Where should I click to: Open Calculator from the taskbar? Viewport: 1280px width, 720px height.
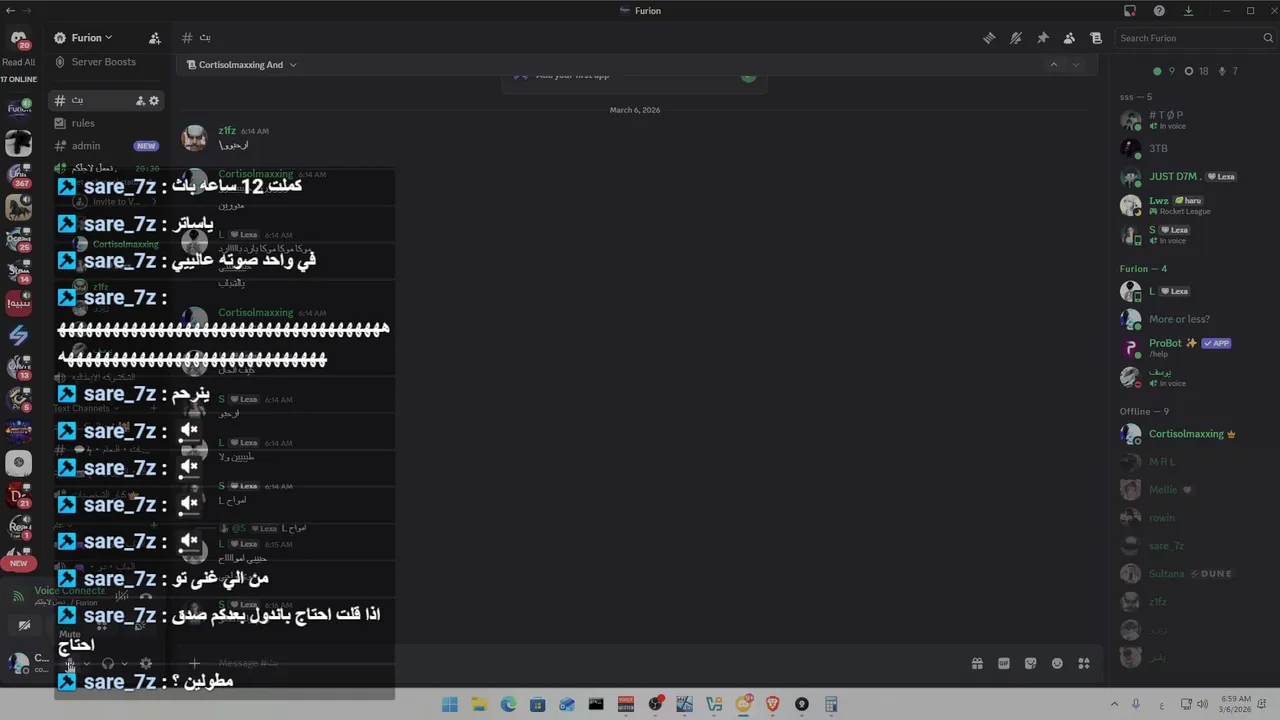(831, 704)
